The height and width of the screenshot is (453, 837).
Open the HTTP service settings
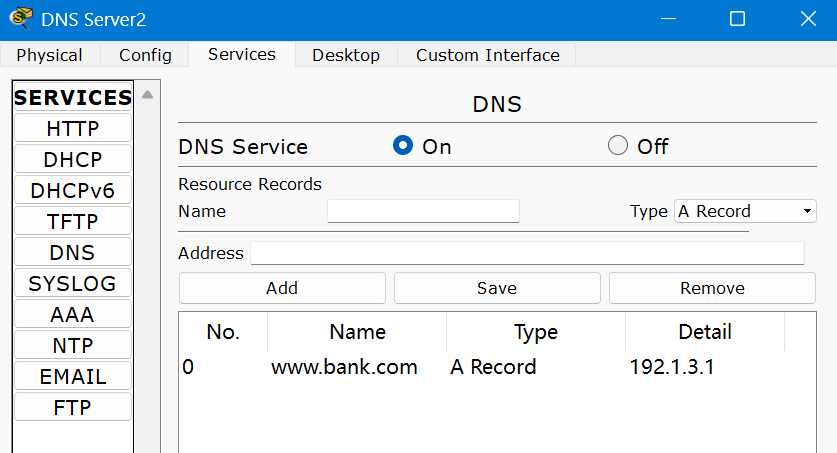72,128
